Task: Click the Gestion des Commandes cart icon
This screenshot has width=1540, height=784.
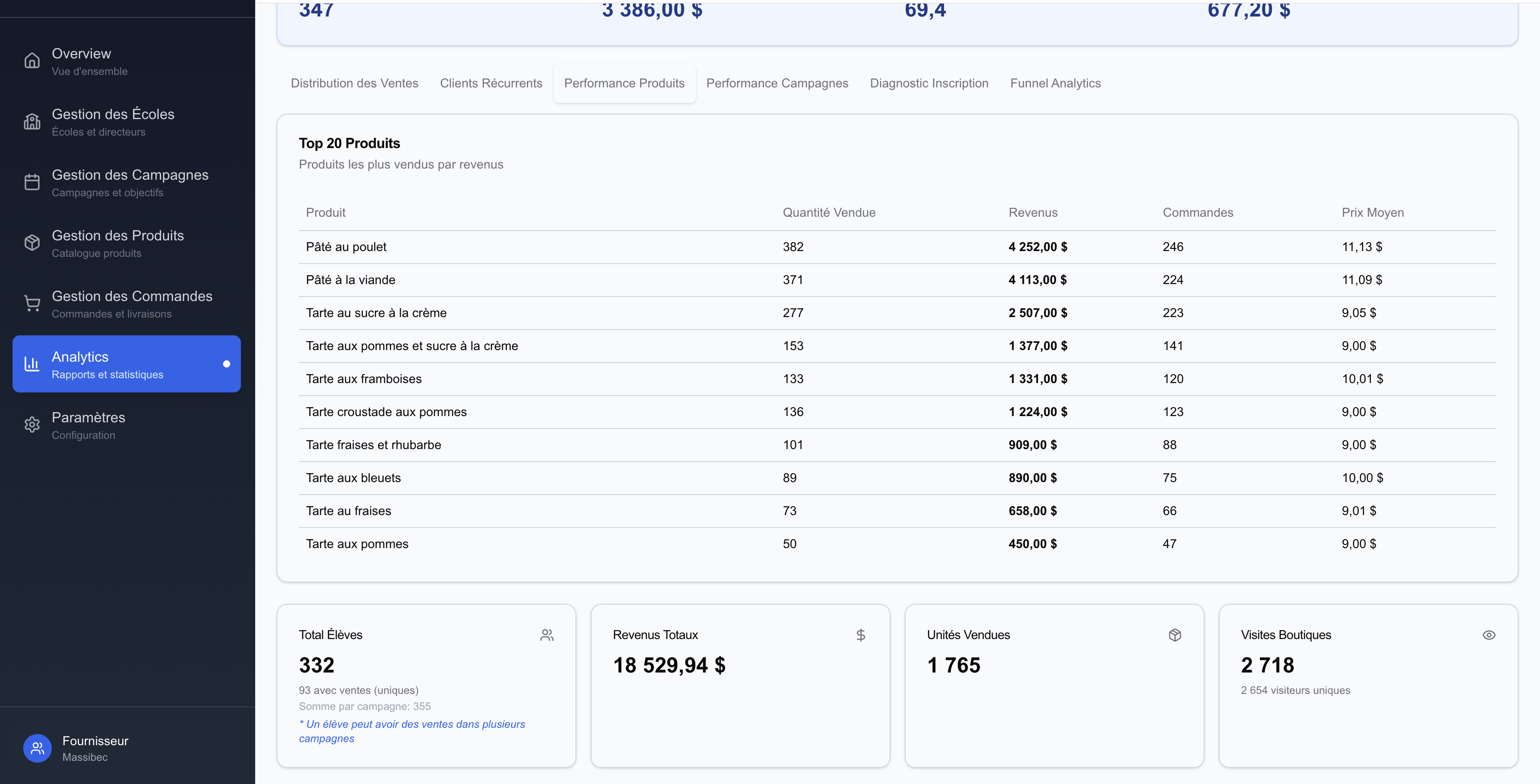Action: click(32, 304)
